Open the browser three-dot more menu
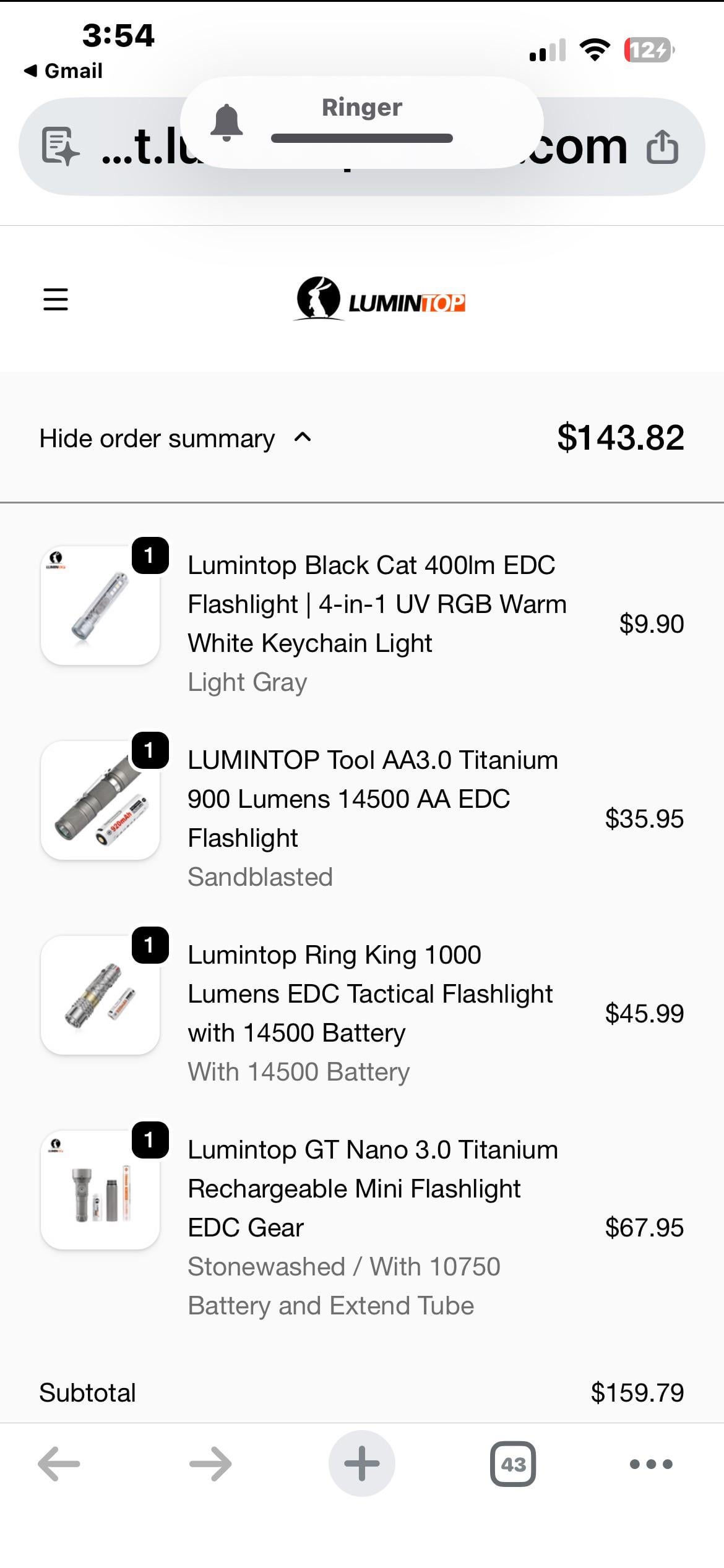The width and height of the screenshot is (724, 1568). [651, 1463]
